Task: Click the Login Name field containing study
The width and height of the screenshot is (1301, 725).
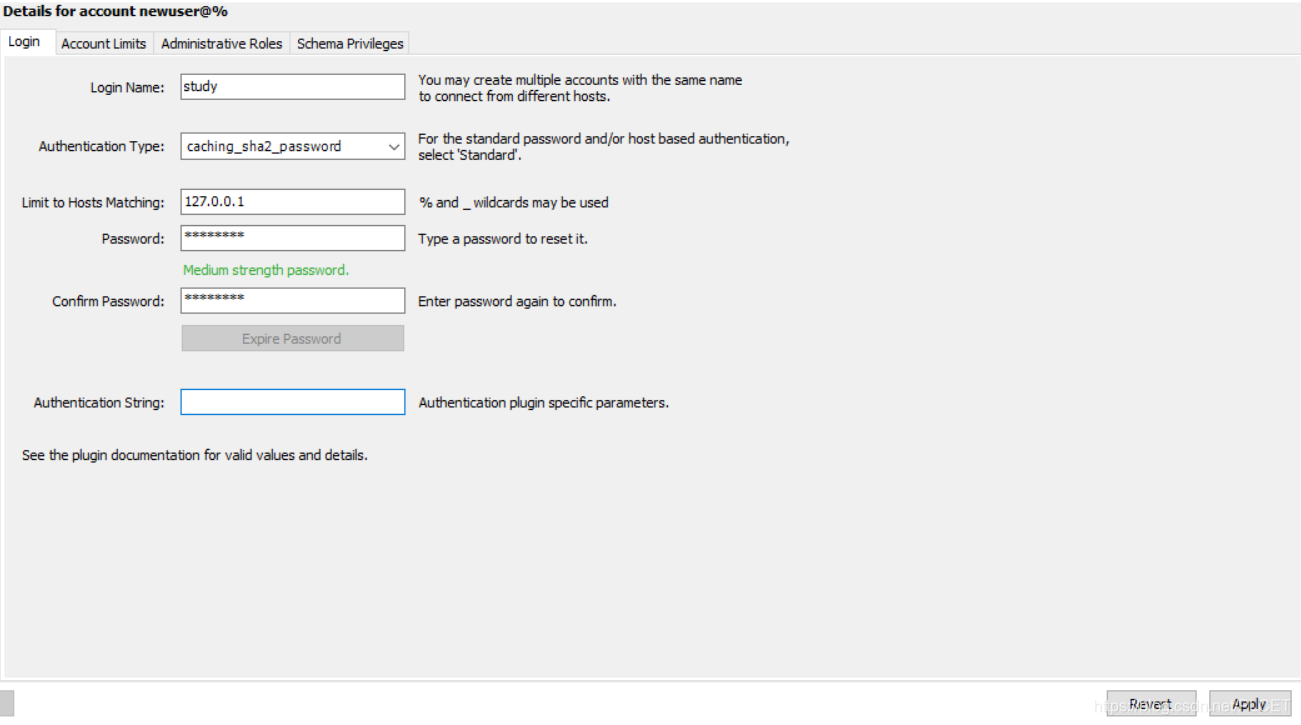Action: click(x=293, y=87)
